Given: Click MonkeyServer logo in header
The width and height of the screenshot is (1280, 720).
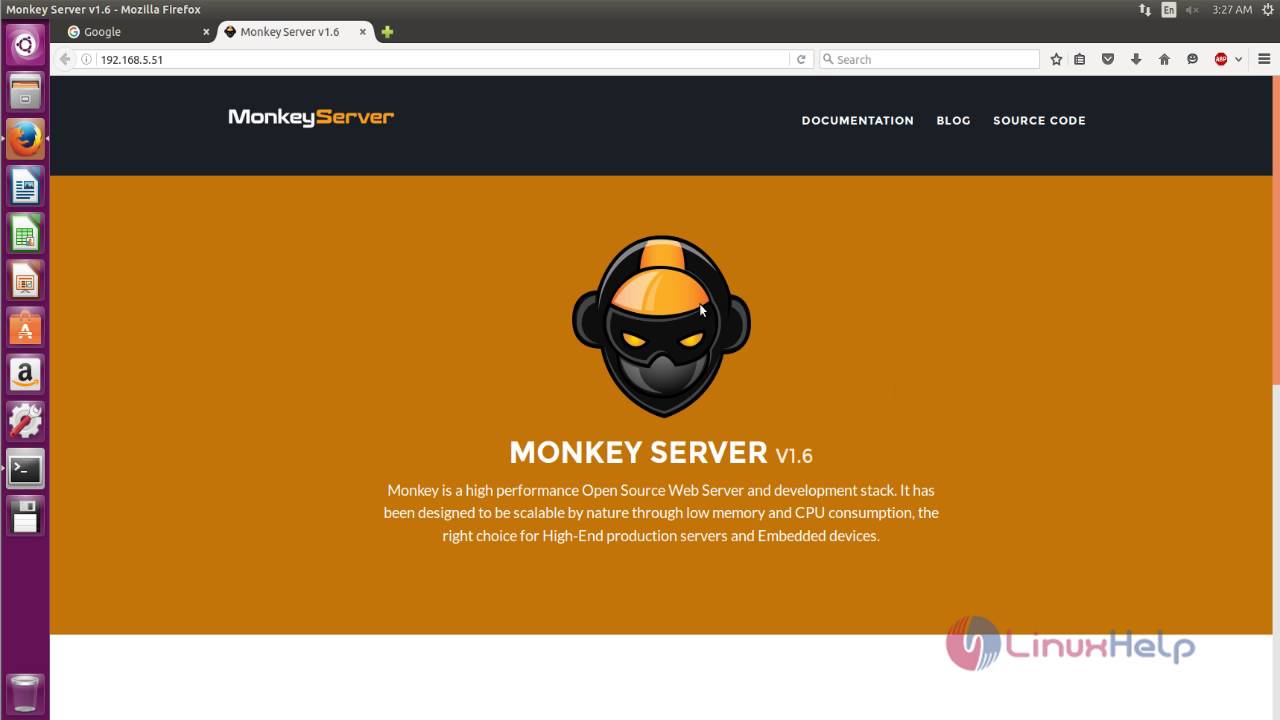Looking at the screenshot, I should click(311, 117).
